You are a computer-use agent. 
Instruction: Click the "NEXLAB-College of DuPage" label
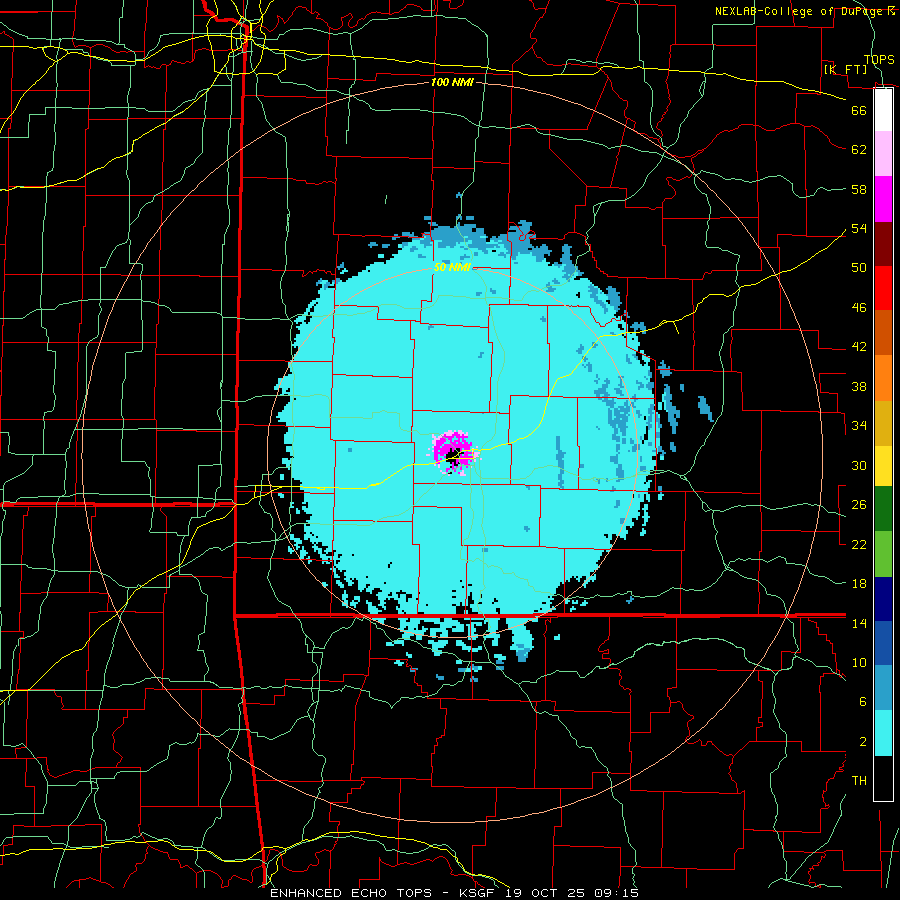(799, 11)
